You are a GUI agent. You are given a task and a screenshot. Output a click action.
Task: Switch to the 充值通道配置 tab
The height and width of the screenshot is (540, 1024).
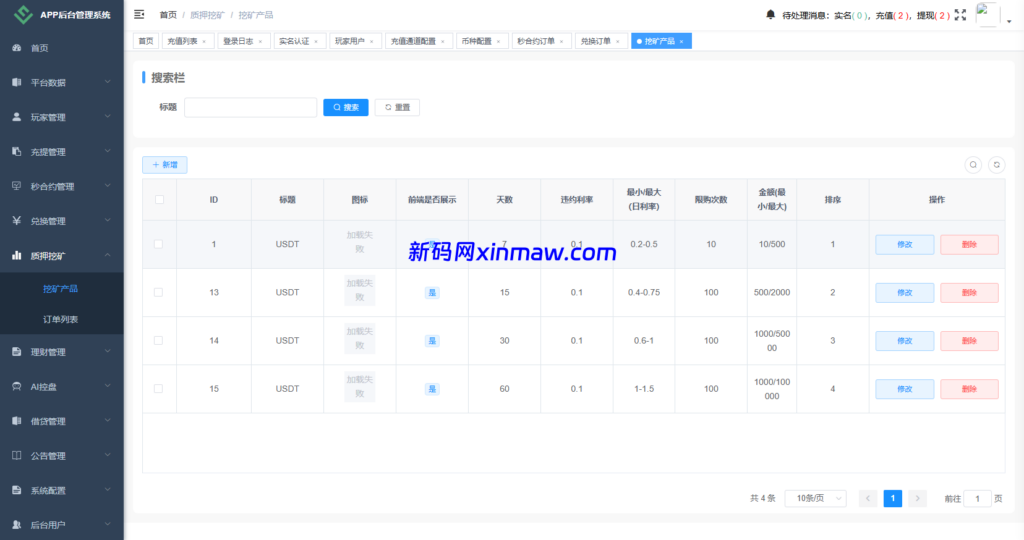click(x=417, y=41)
